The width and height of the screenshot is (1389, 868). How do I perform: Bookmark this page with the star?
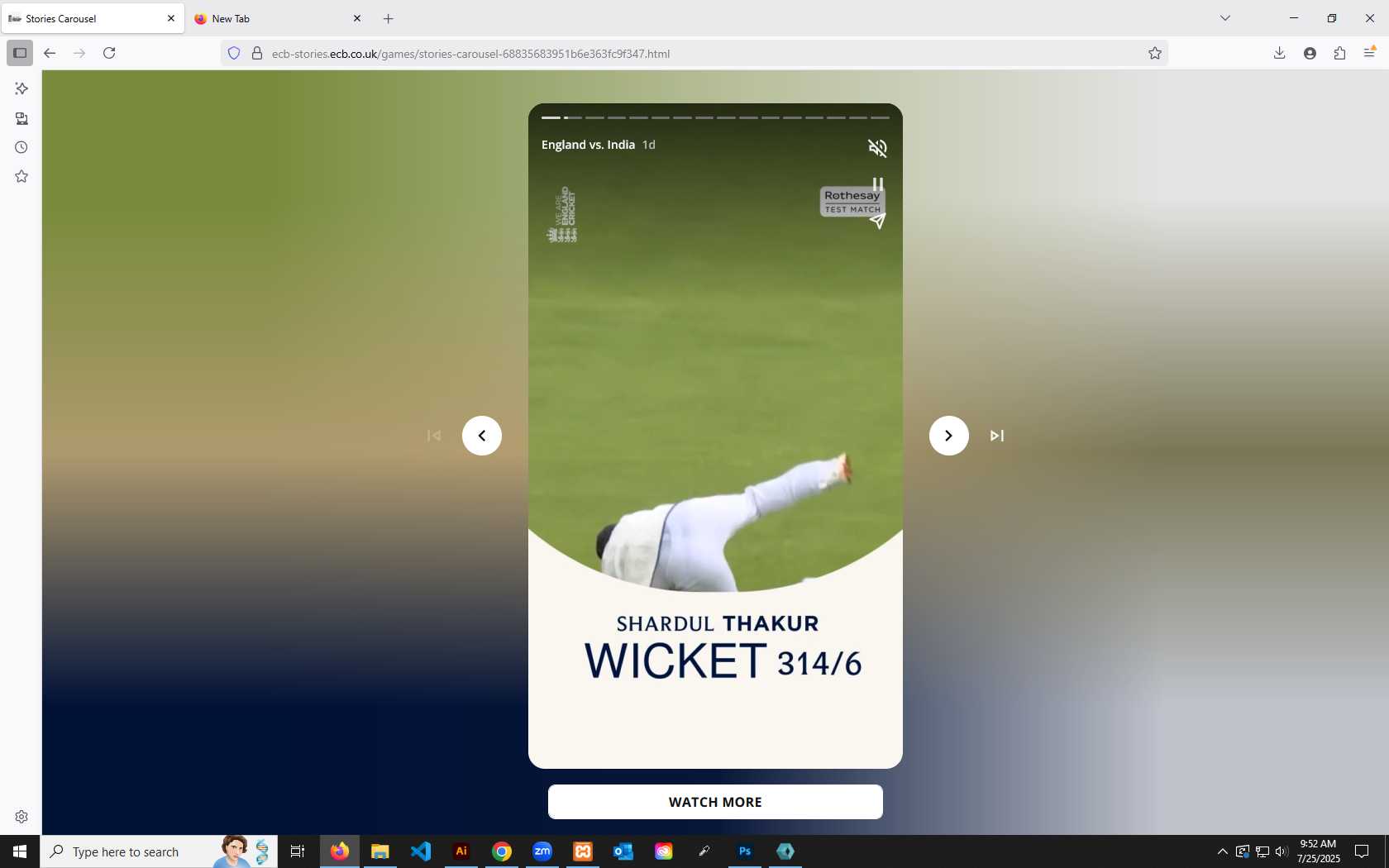coord(1155,53)
